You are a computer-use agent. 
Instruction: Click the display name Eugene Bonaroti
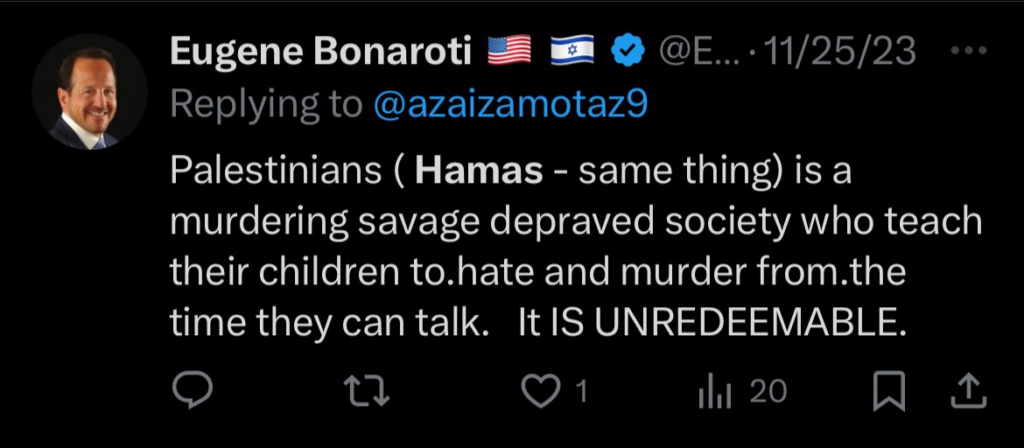click(x=322, y=50)
